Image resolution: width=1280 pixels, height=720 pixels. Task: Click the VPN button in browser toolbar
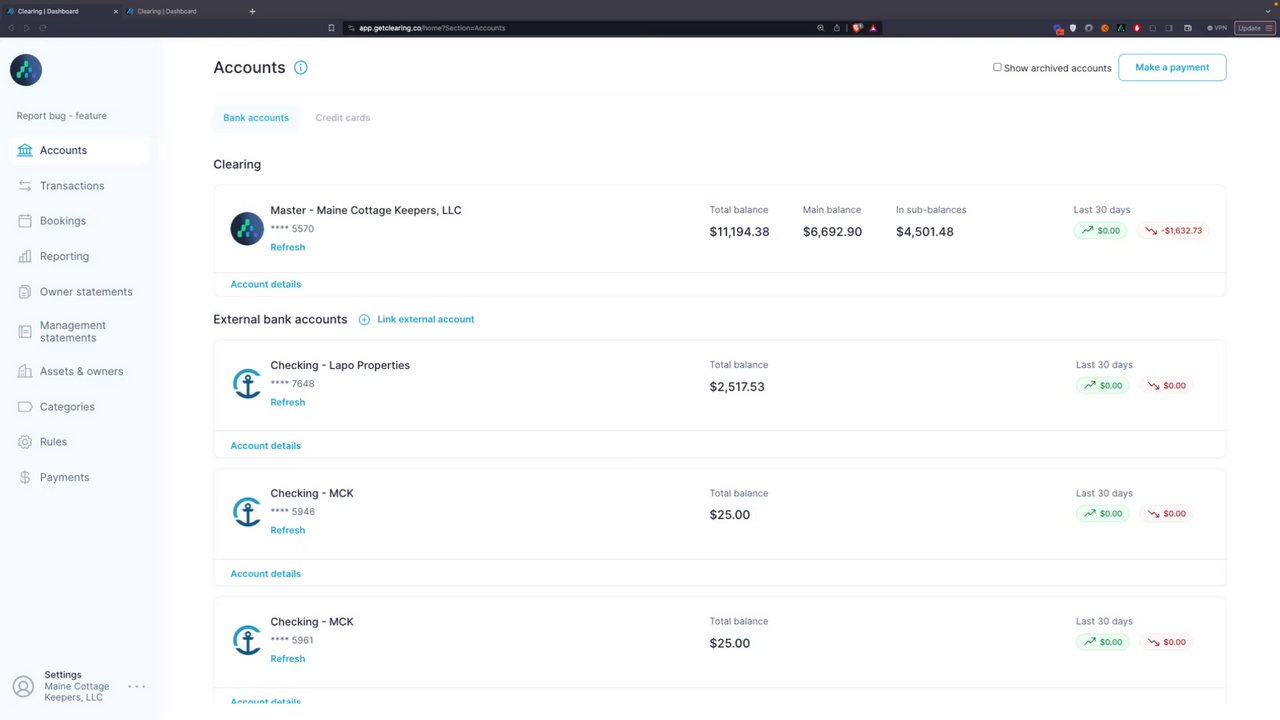click(x=1216, y=28)
